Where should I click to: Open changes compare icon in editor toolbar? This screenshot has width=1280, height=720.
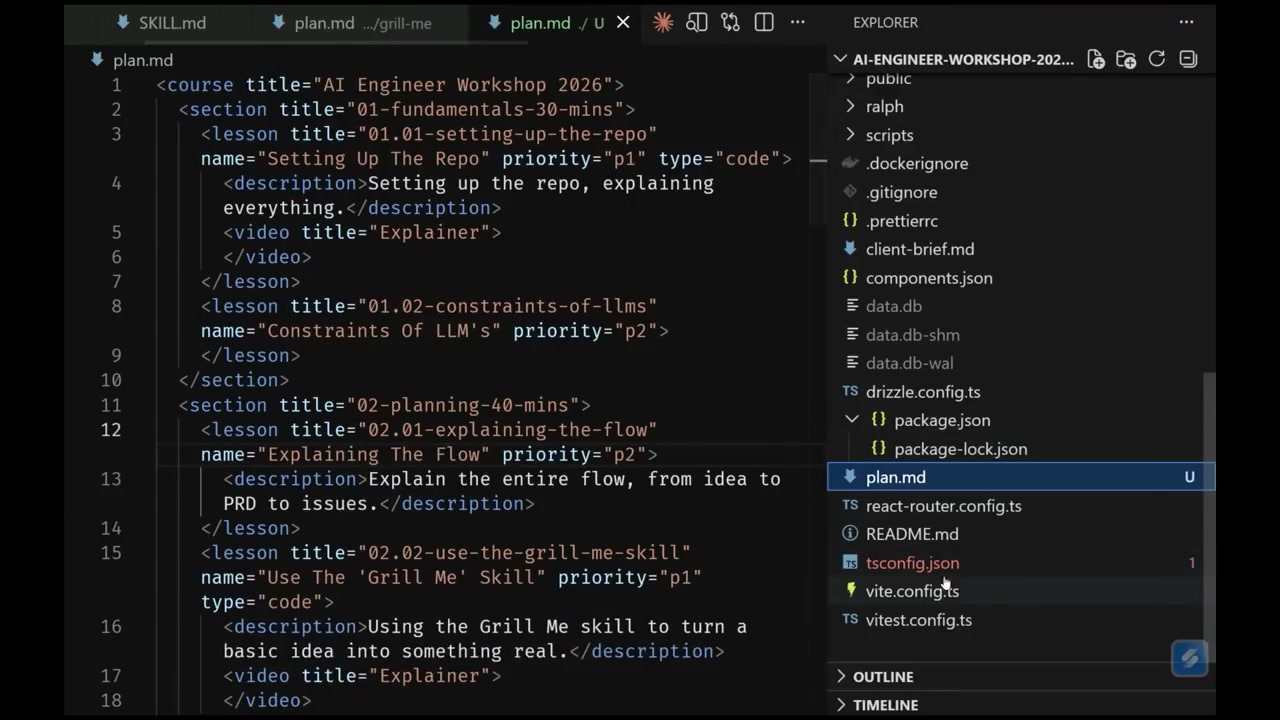tap(731, 22)
